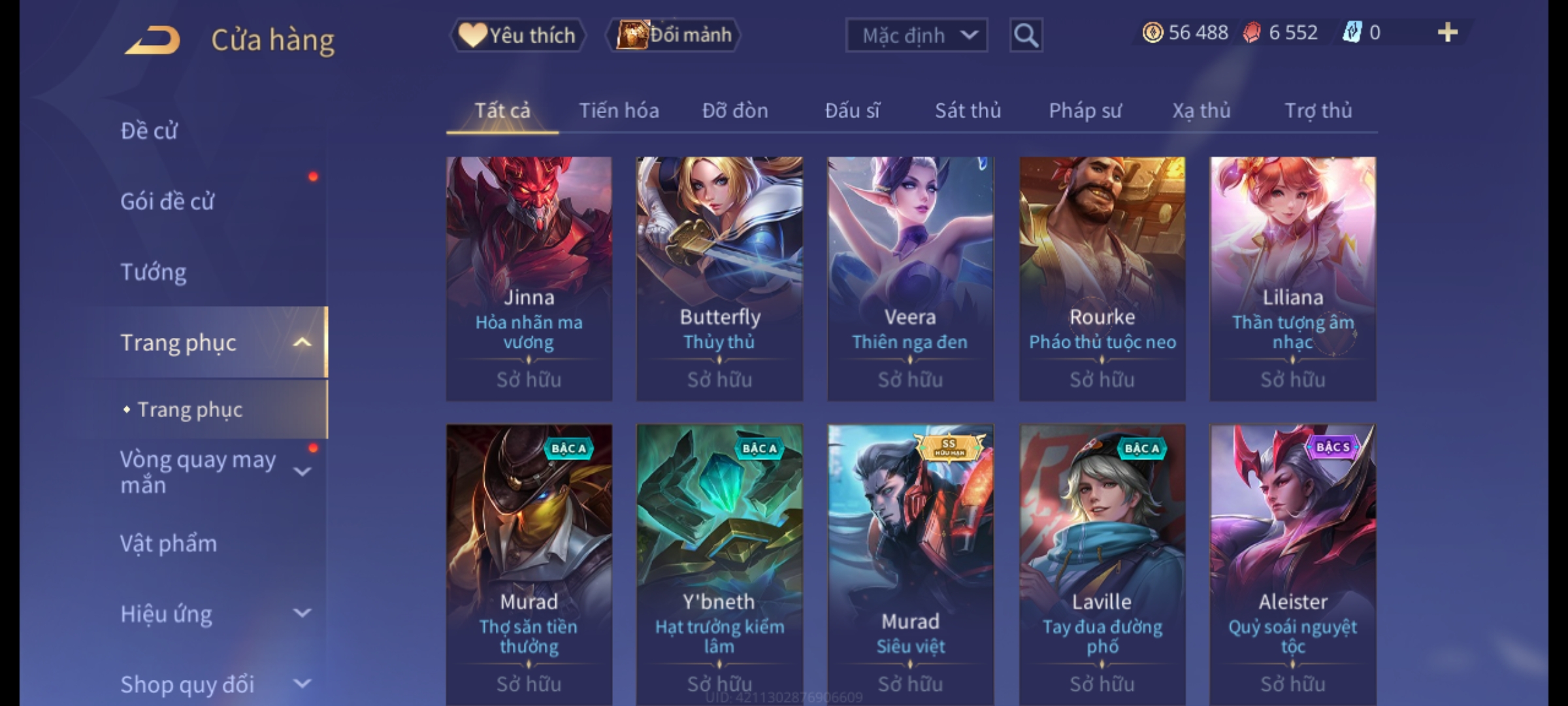Open the search magnifier icon
The image size is (1568, 706).
[x=1026, y=35]
